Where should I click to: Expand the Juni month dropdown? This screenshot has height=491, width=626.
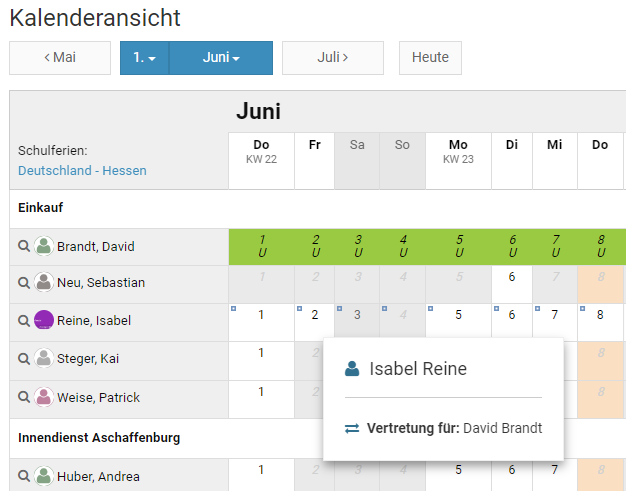221,58
